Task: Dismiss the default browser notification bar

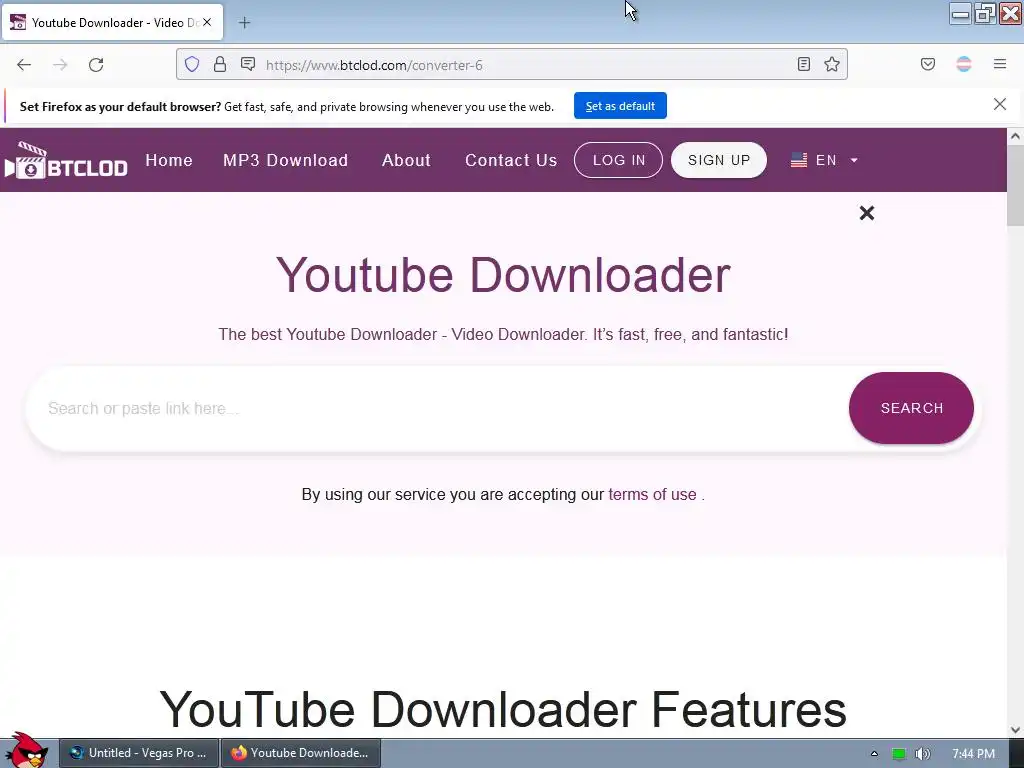Action: [x=1000, y=104]
